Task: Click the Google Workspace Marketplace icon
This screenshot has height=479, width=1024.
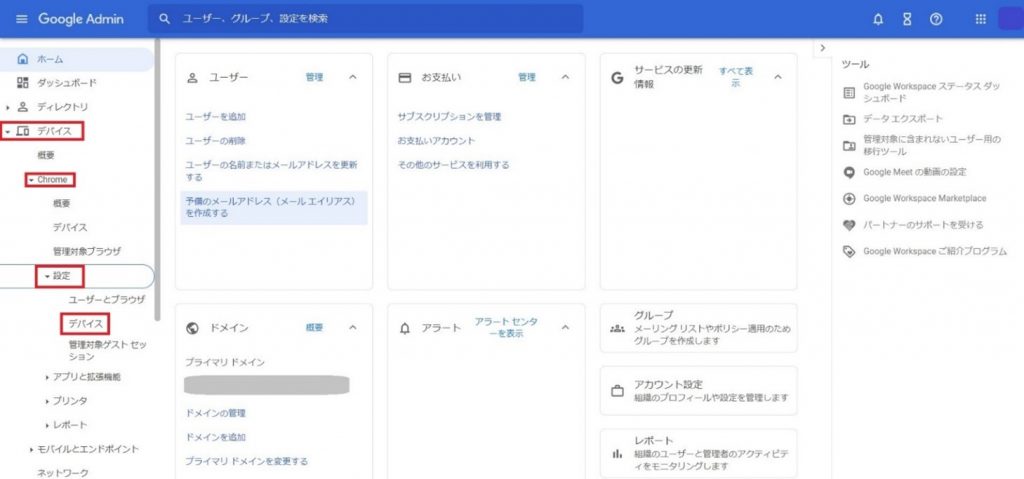Action: (x=849, y=198)
